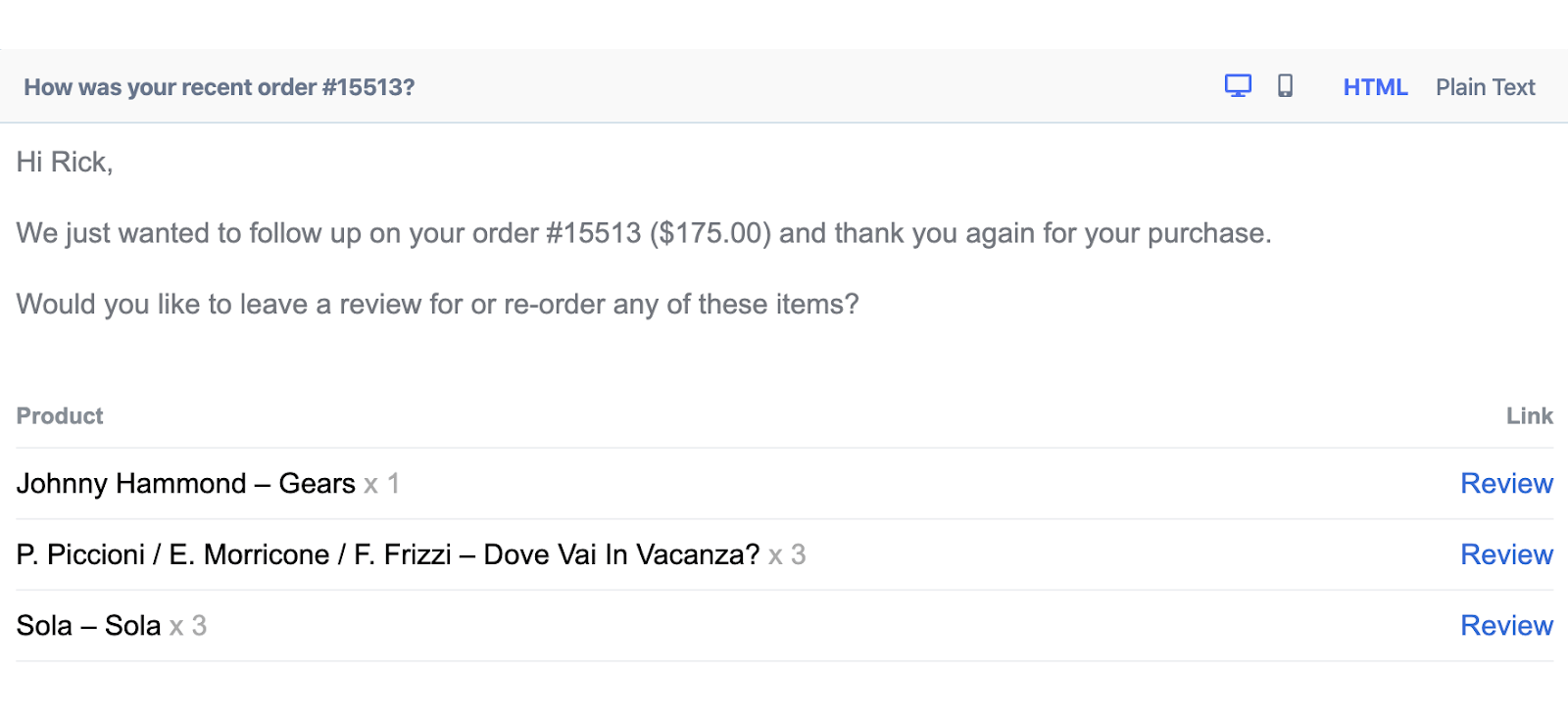Switch to desktop preview mode icon
This screenshot has width=1568, height=719.
point(1238,86)
